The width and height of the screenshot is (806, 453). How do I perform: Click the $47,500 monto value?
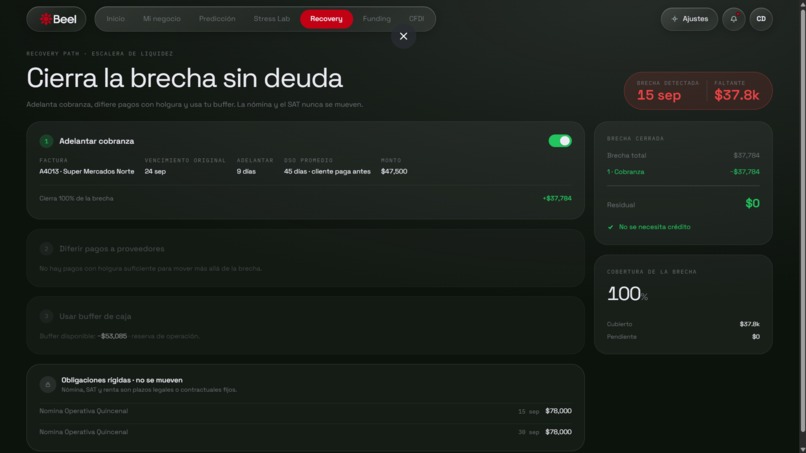[x=394, y=171]
